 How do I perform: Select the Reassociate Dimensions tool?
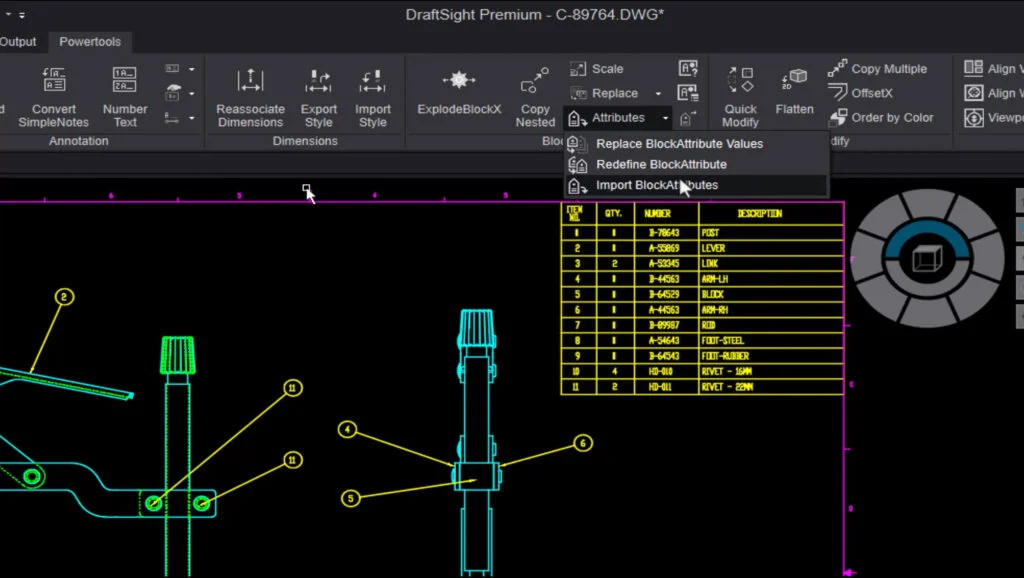click(x=250, y=97)
